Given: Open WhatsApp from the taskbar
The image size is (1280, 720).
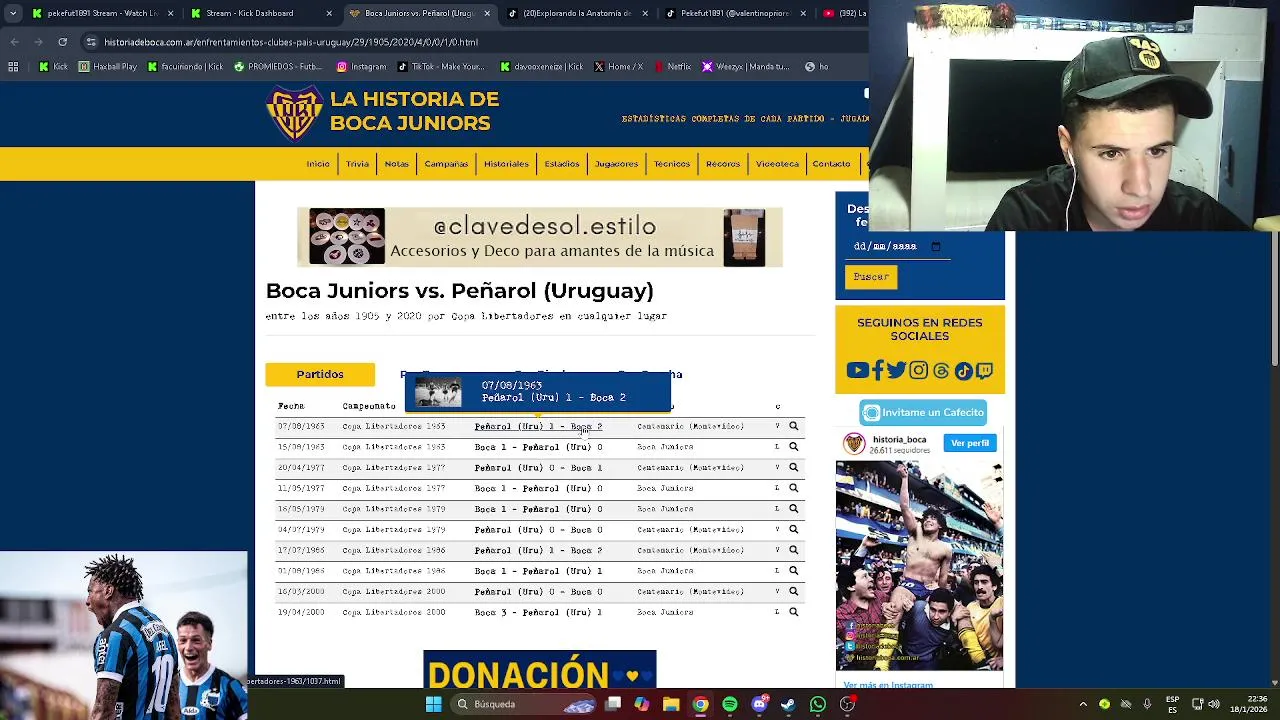Looking at the screenshot, I should 818,704.
